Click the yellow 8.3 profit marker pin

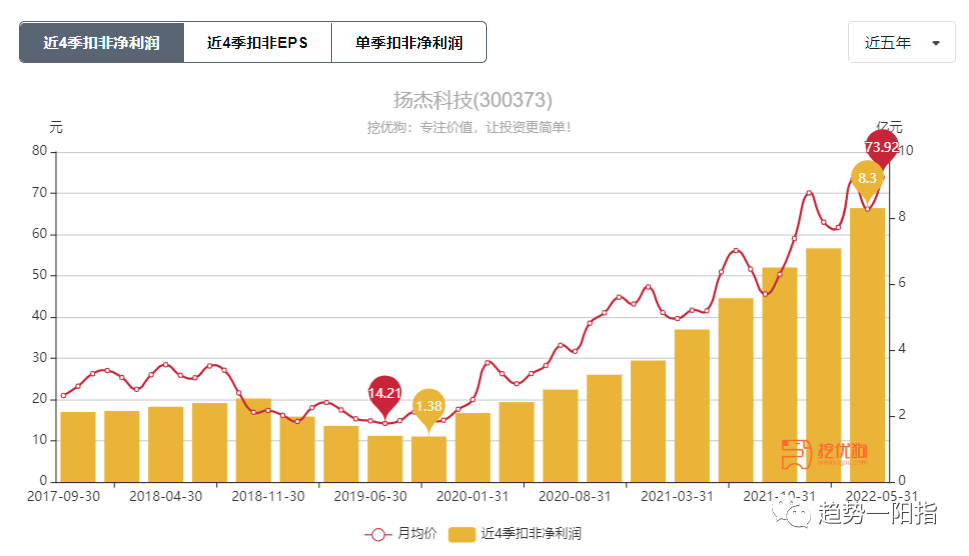(867, 180)
